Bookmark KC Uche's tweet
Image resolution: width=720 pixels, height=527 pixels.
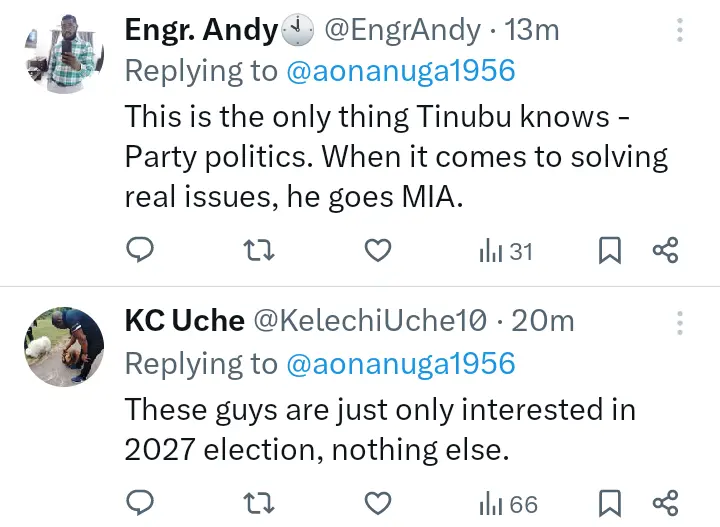click(x=609, y=503)
